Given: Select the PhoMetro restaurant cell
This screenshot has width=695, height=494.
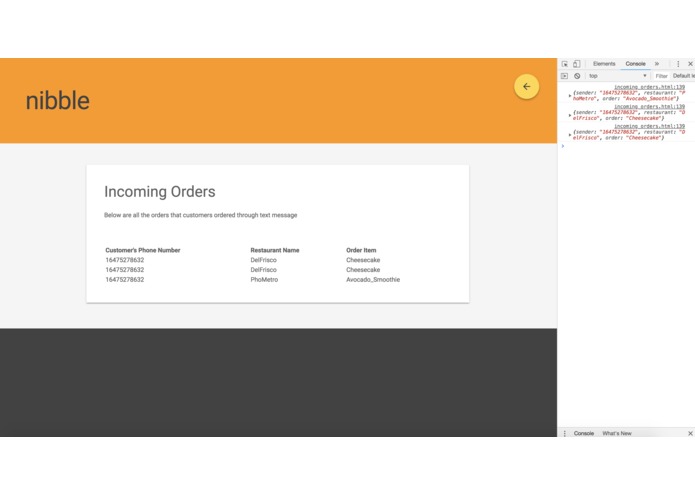Looking at the screenshot, I should tap(264, 280).
